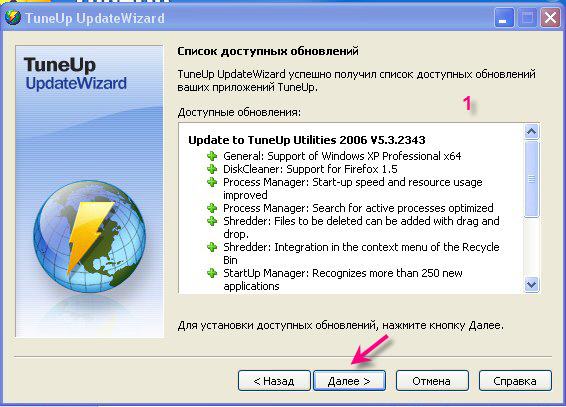
Task: Select text "General: Support of Windows XP Professional x64"
Action: click(342, 156)
